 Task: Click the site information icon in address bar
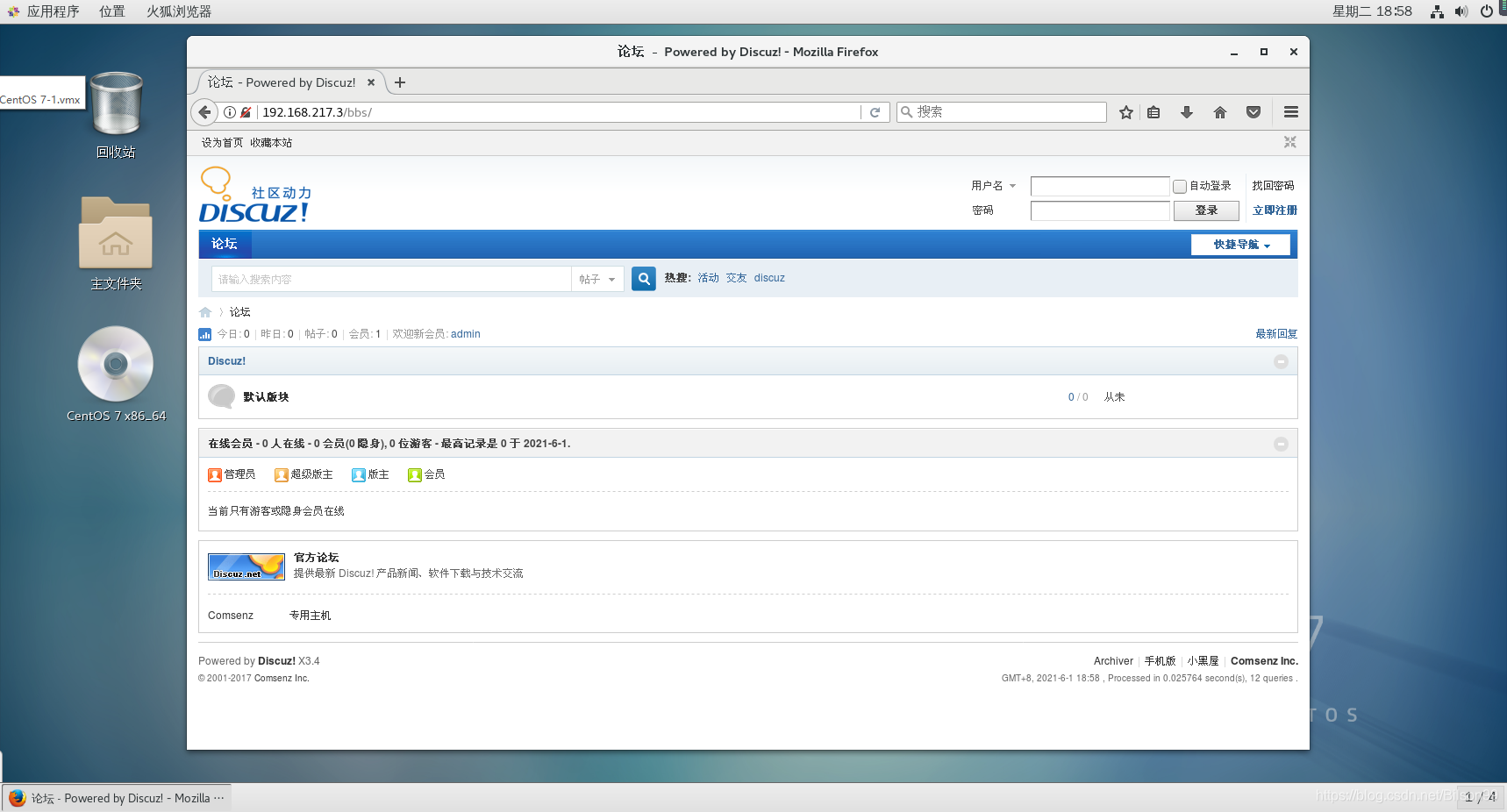tap(230, 112)
